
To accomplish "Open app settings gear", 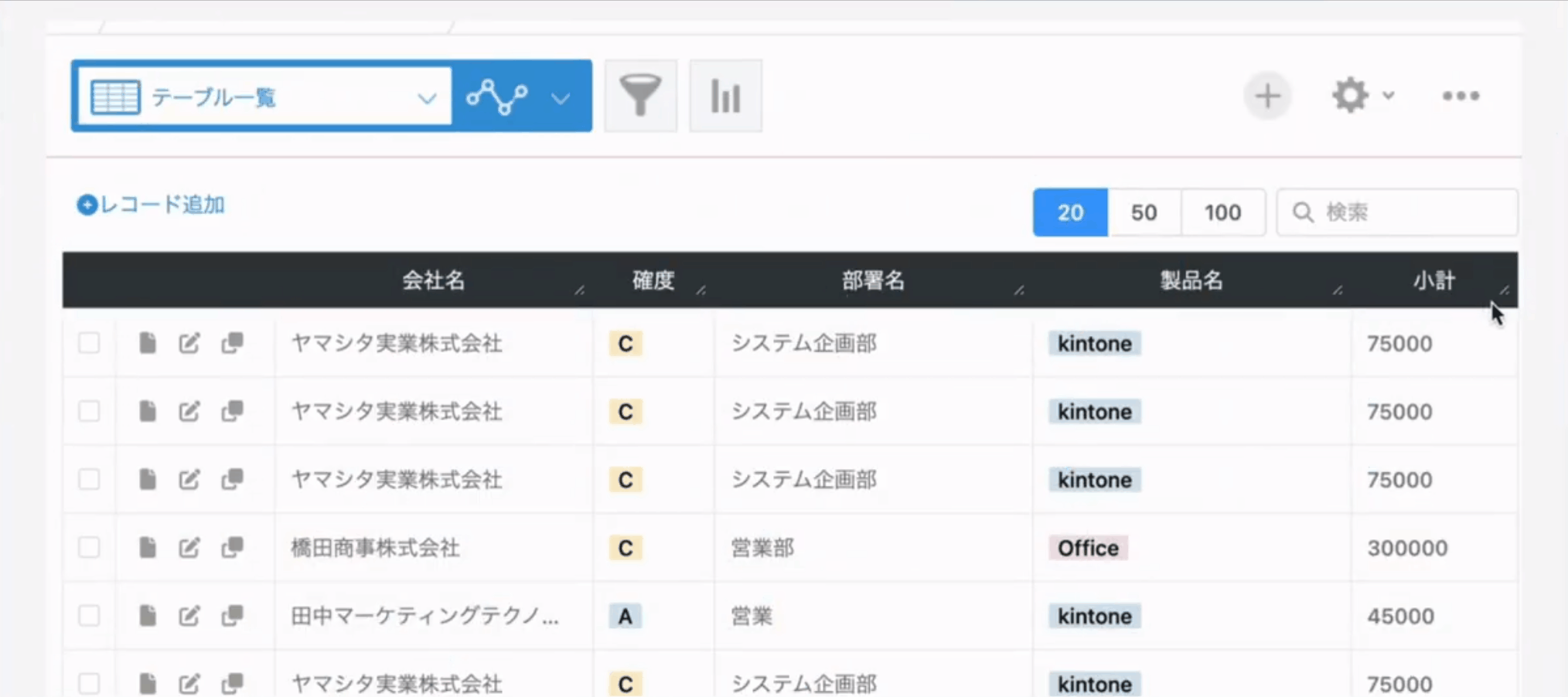I will click(1351, 95).
